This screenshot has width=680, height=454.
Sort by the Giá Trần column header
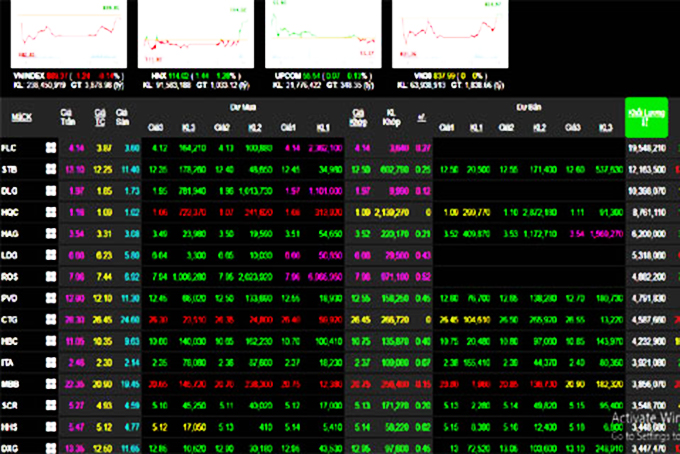point(74,116)
